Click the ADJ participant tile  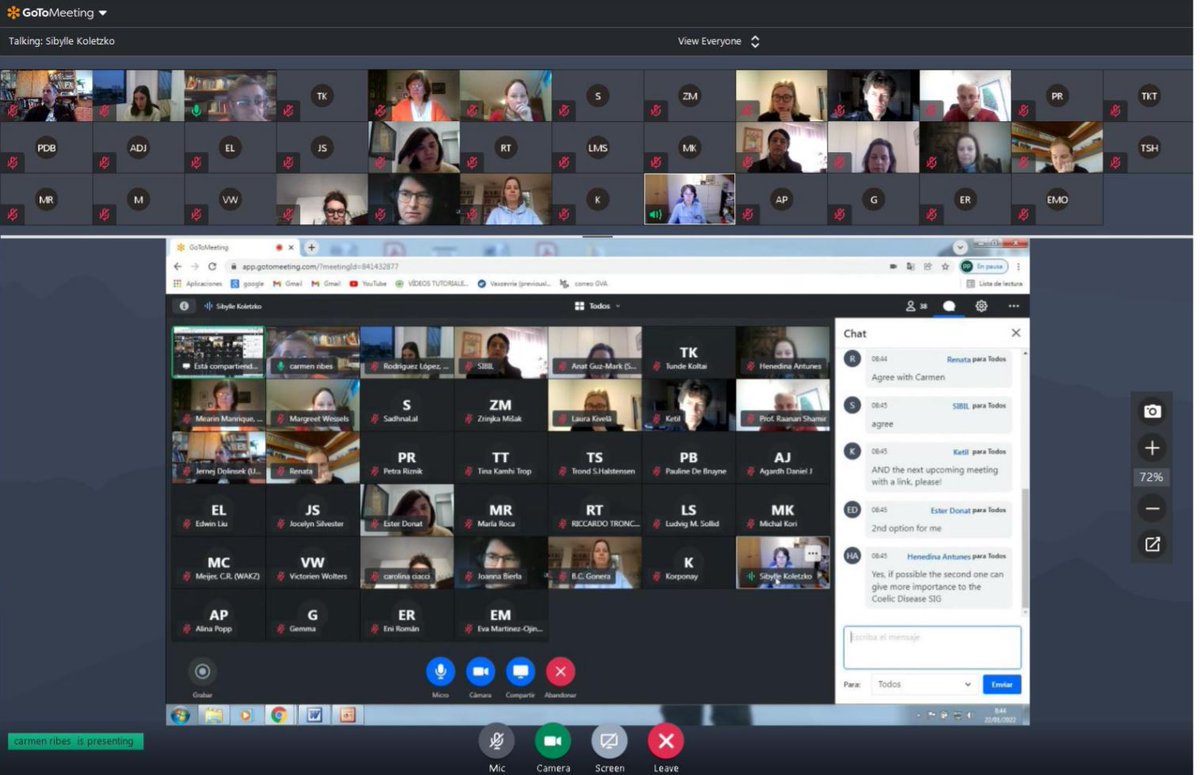(138, 148)
